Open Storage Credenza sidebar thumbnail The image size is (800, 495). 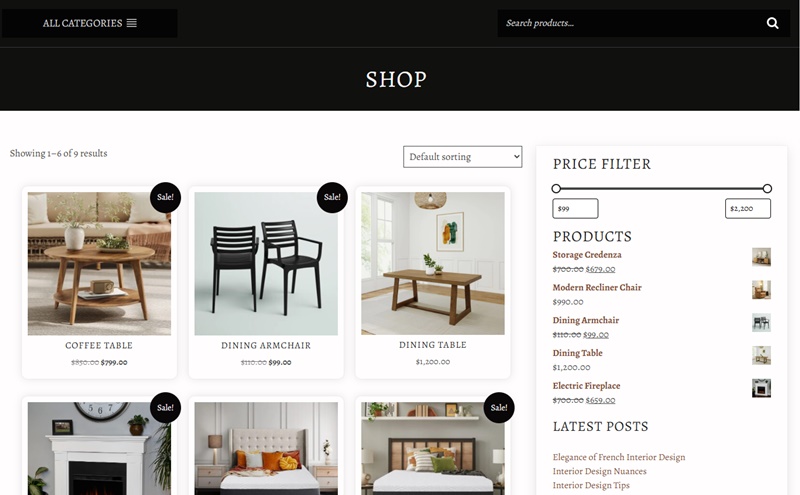pyautogui.click(x=761, y=257)
